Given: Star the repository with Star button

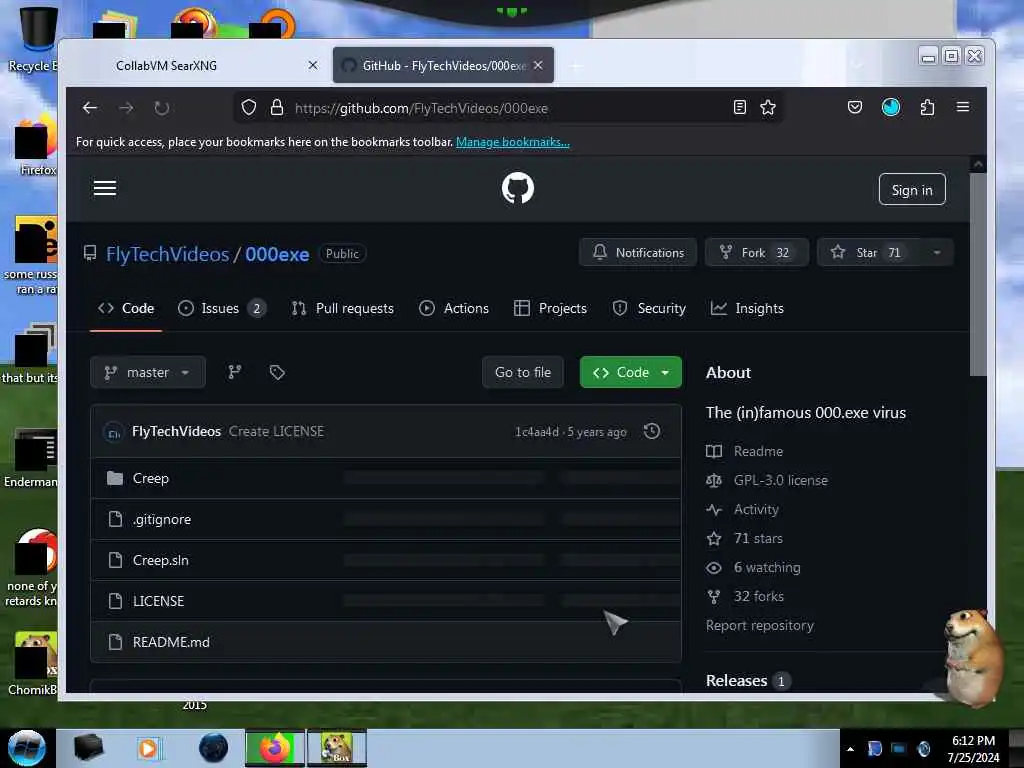Looking at the screenshot, I should coord(869,253).
